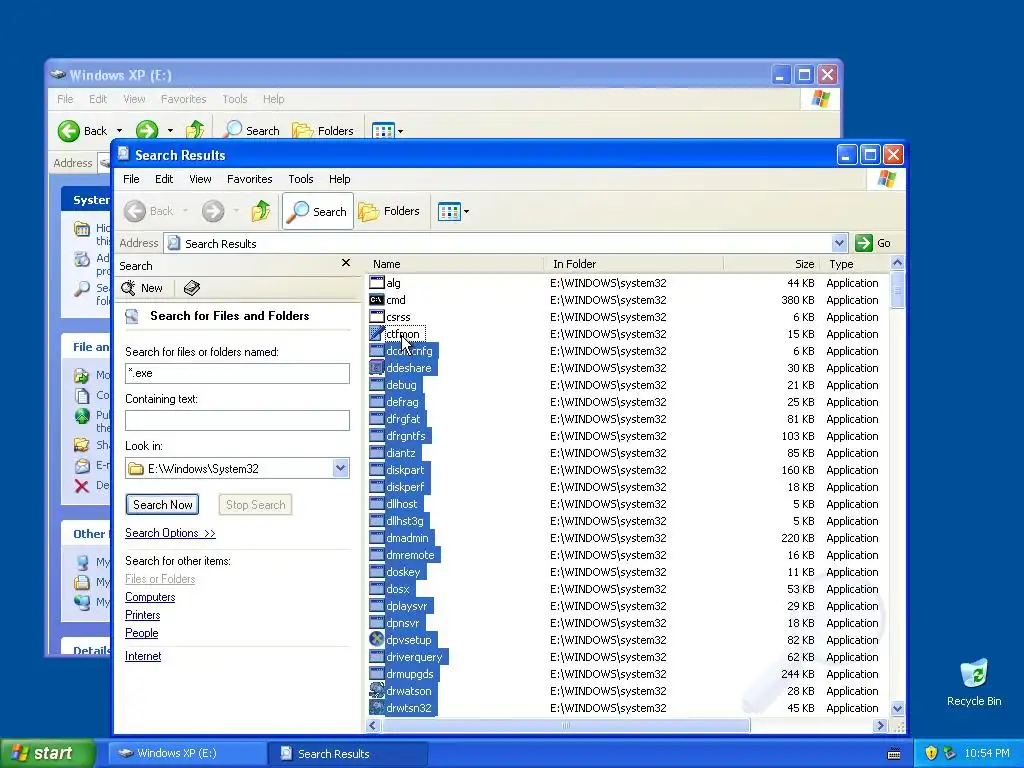Screen dimensions: 1024x768
Task: Select the drwtsn32 application icon
Action: [377, 707]
